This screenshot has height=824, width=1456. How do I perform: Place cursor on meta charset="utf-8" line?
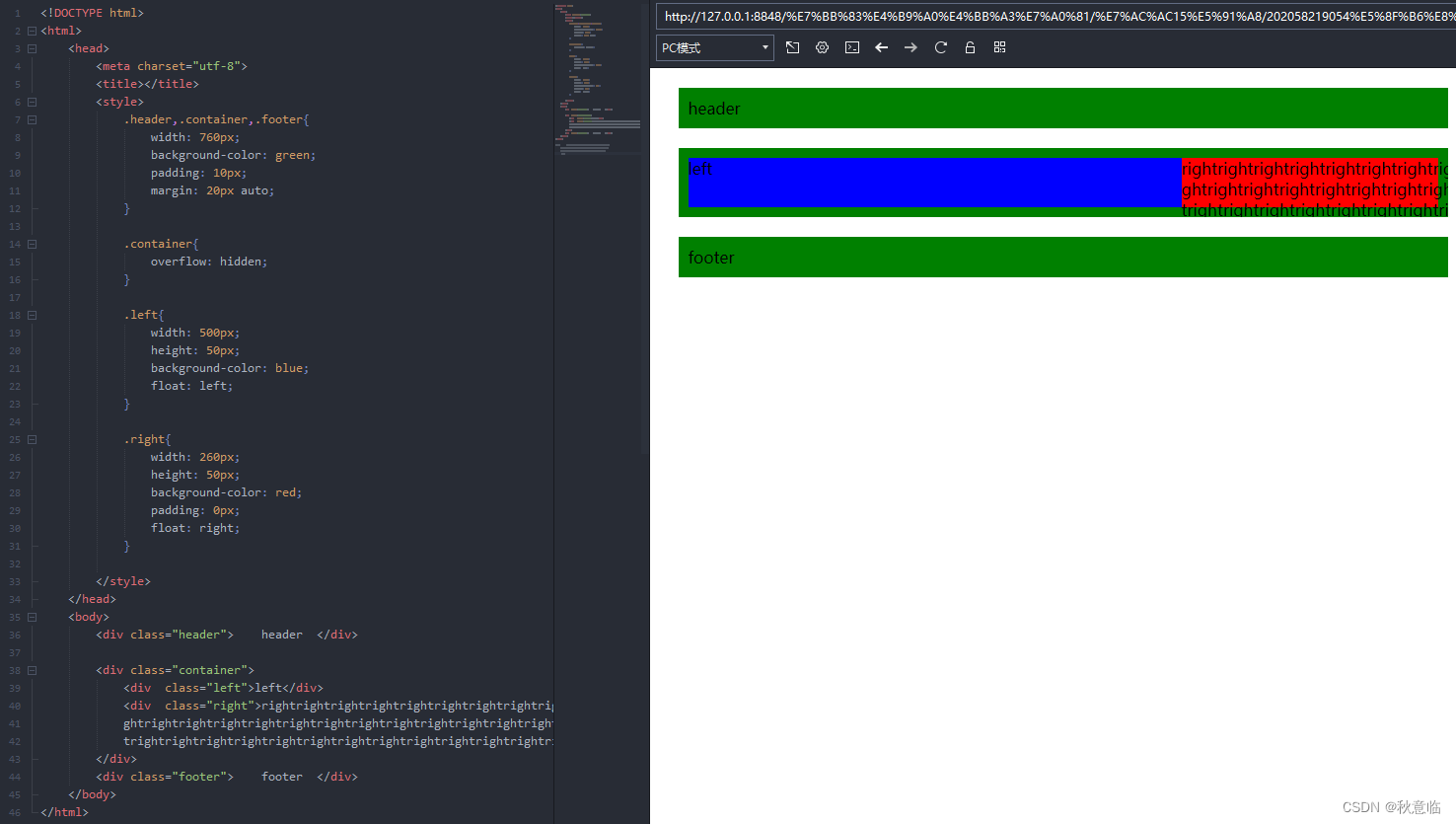[x=172, y=66]
